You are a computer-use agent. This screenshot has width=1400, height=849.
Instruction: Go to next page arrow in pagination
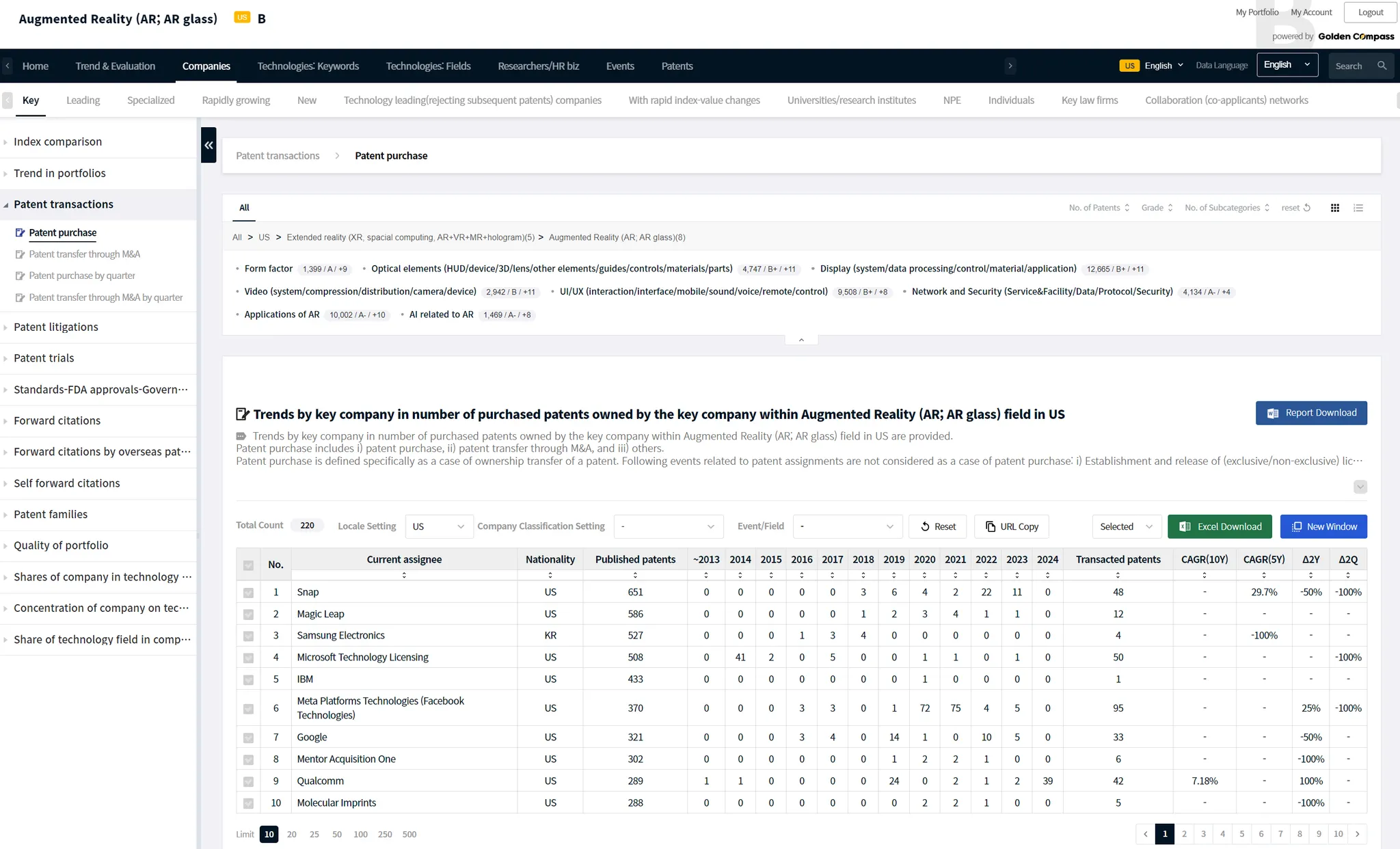tap(1358, 834)
